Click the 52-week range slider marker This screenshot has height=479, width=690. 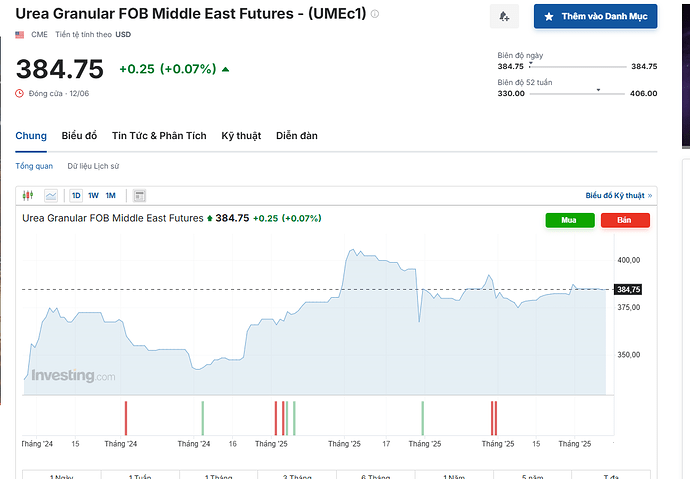click(598, 90)
